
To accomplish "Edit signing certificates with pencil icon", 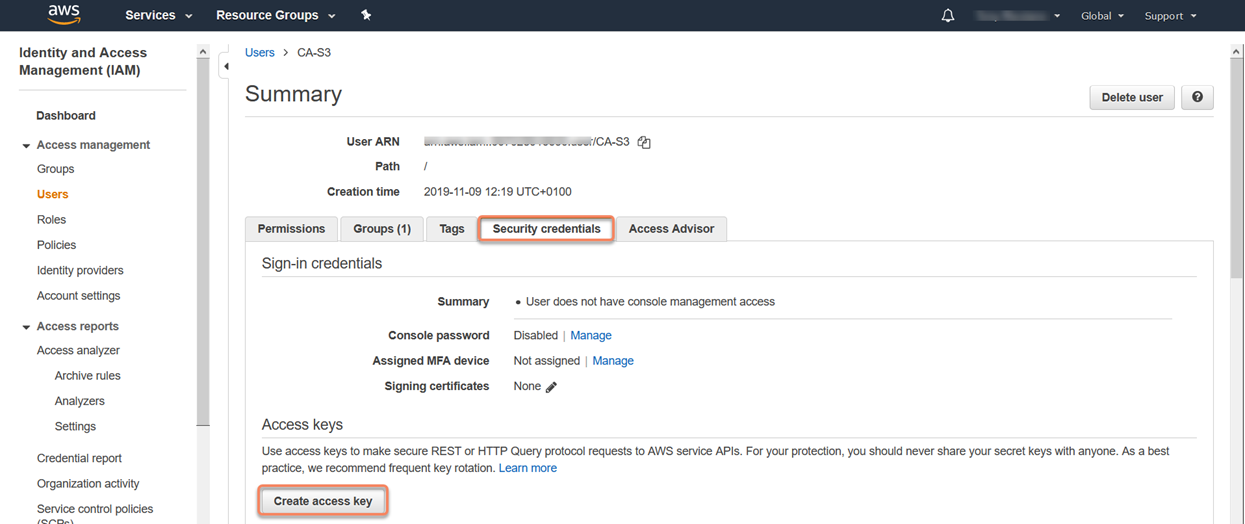I will coord(551,387).
